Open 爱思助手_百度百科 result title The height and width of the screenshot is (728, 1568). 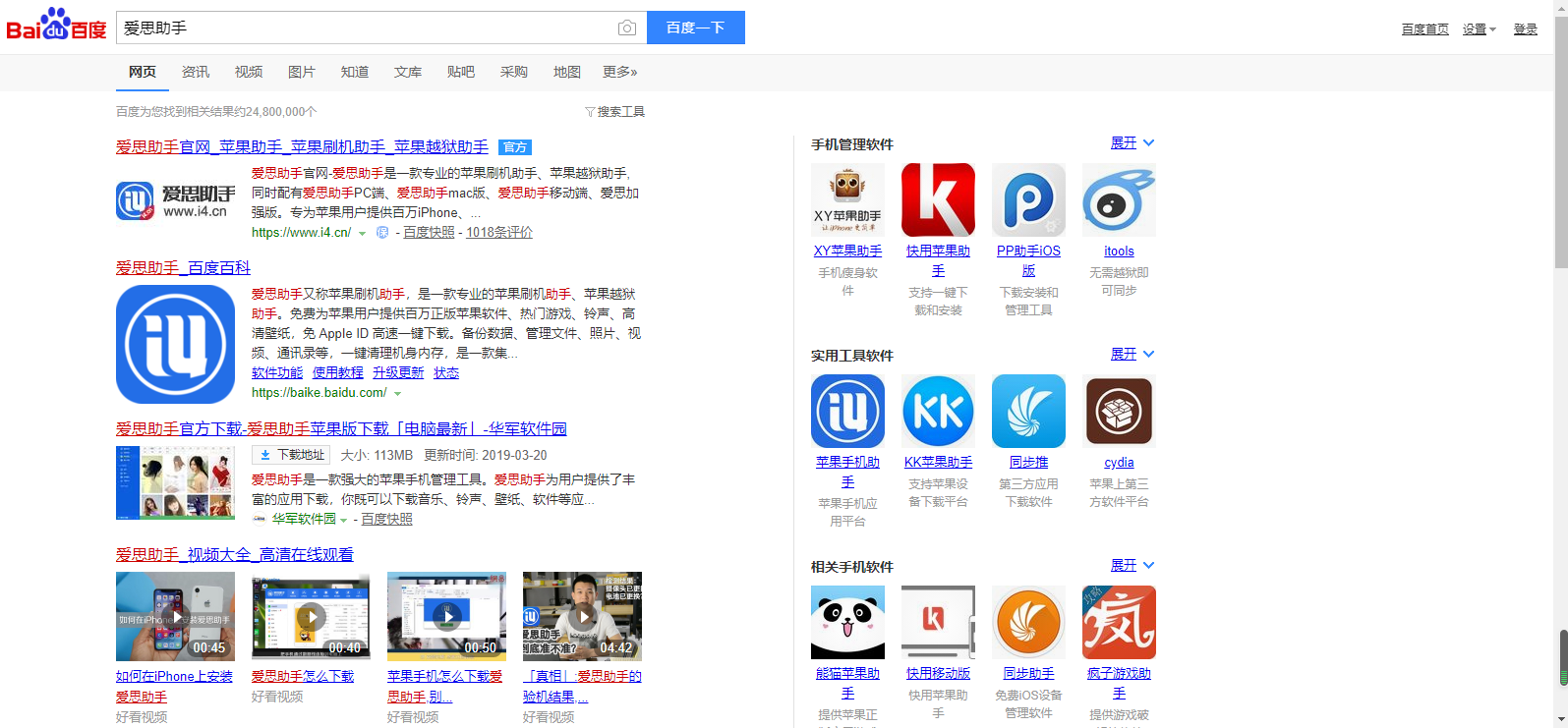[183, 268]
